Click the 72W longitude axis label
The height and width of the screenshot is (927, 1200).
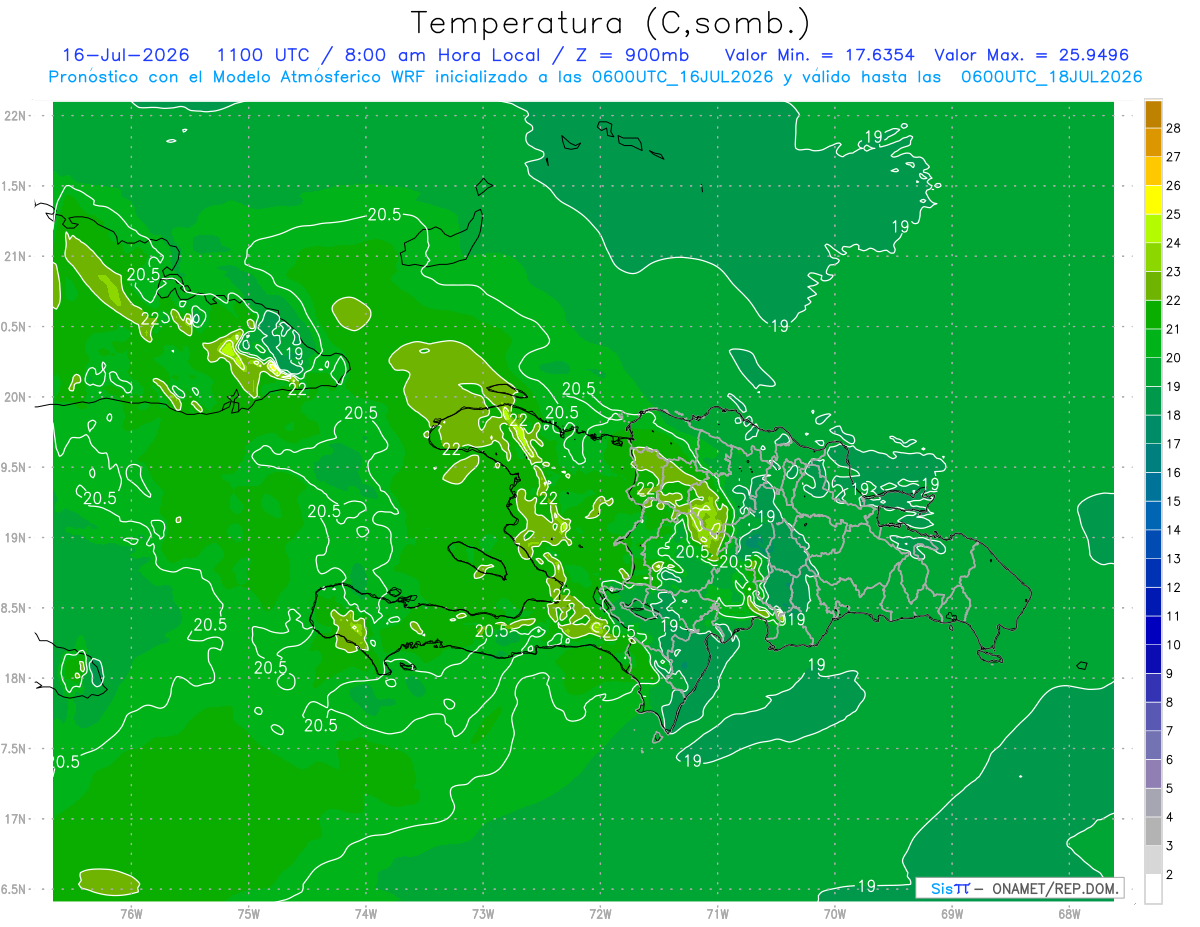pyautogui.click(x=600, y=913)
